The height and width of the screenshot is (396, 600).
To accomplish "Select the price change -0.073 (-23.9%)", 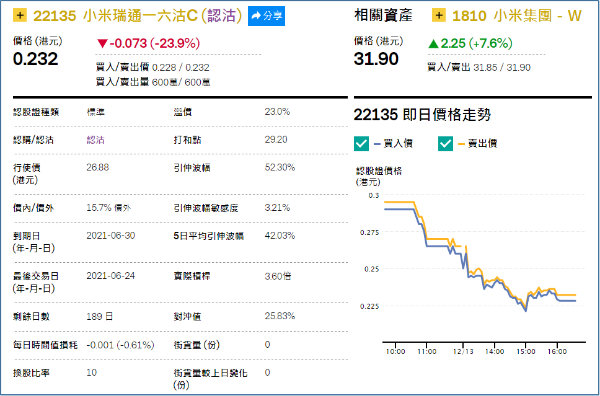I will pos(148,43).
